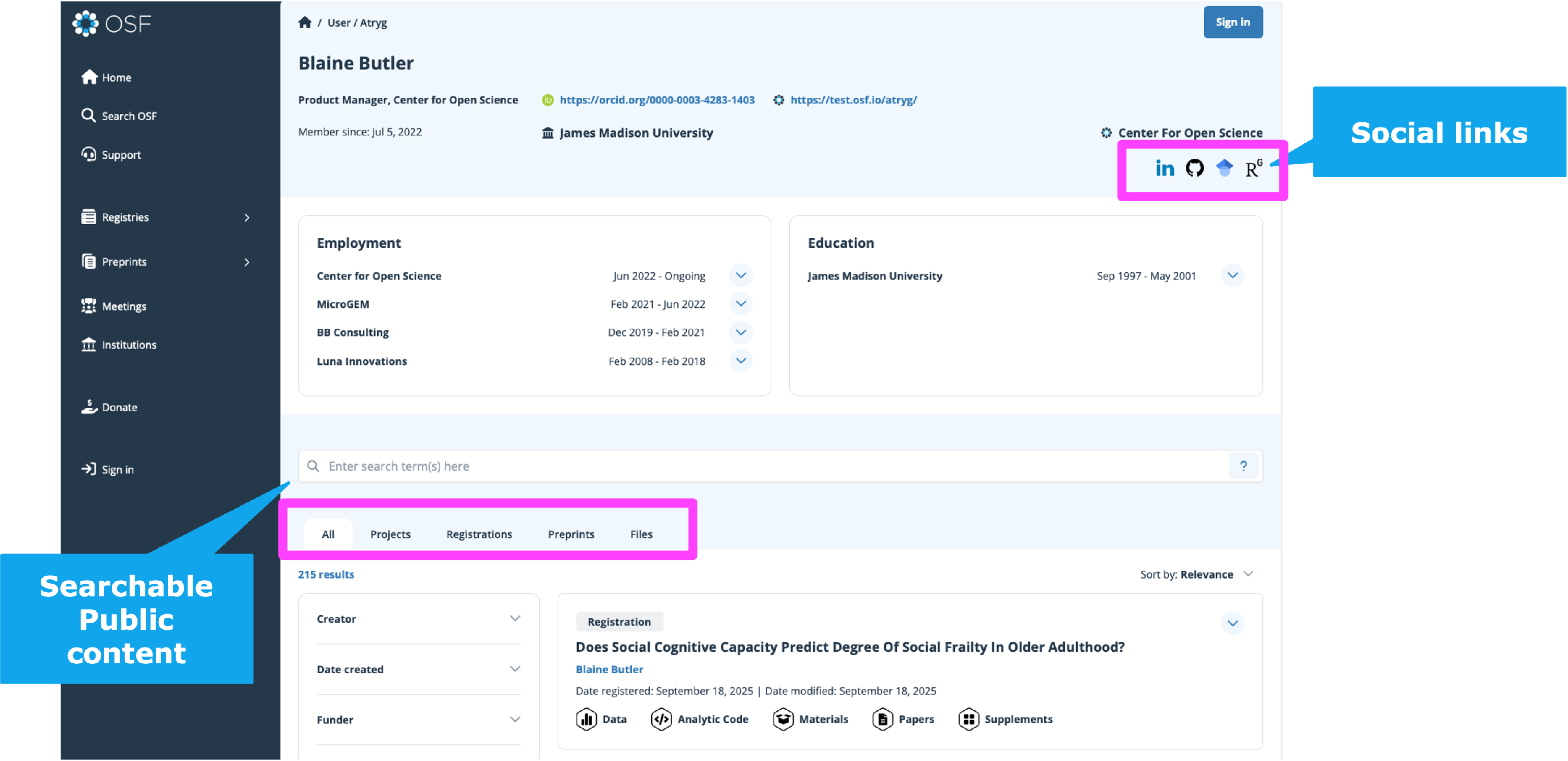
Task: Expand the Creator filter
Action: [x=515, y=618]
